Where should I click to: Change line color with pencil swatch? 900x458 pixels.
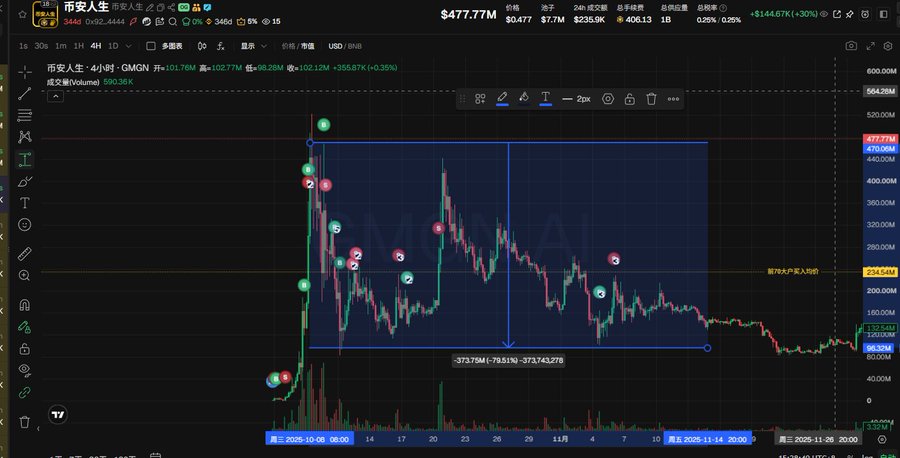(502, 99)
